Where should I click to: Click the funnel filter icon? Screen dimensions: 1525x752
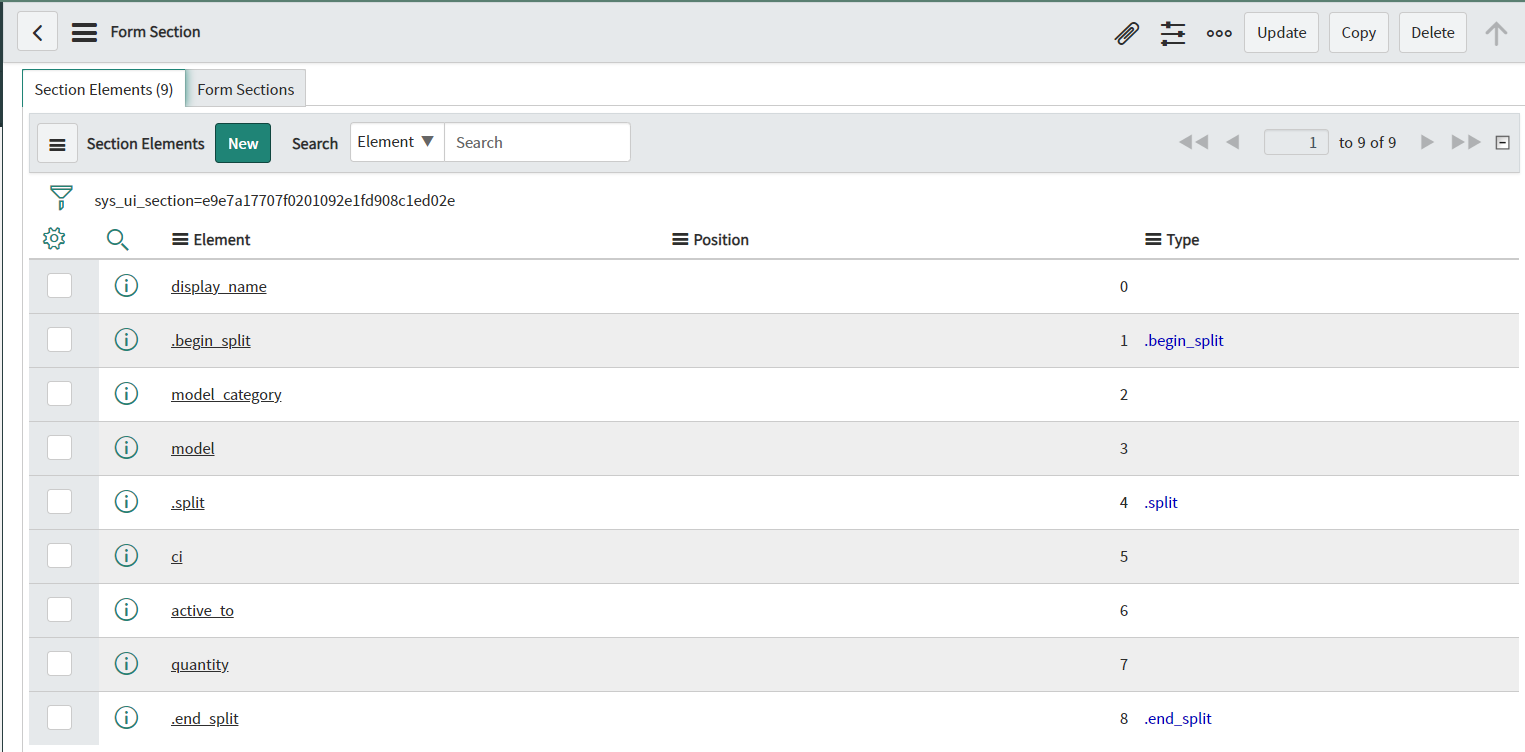pos(62,197)
